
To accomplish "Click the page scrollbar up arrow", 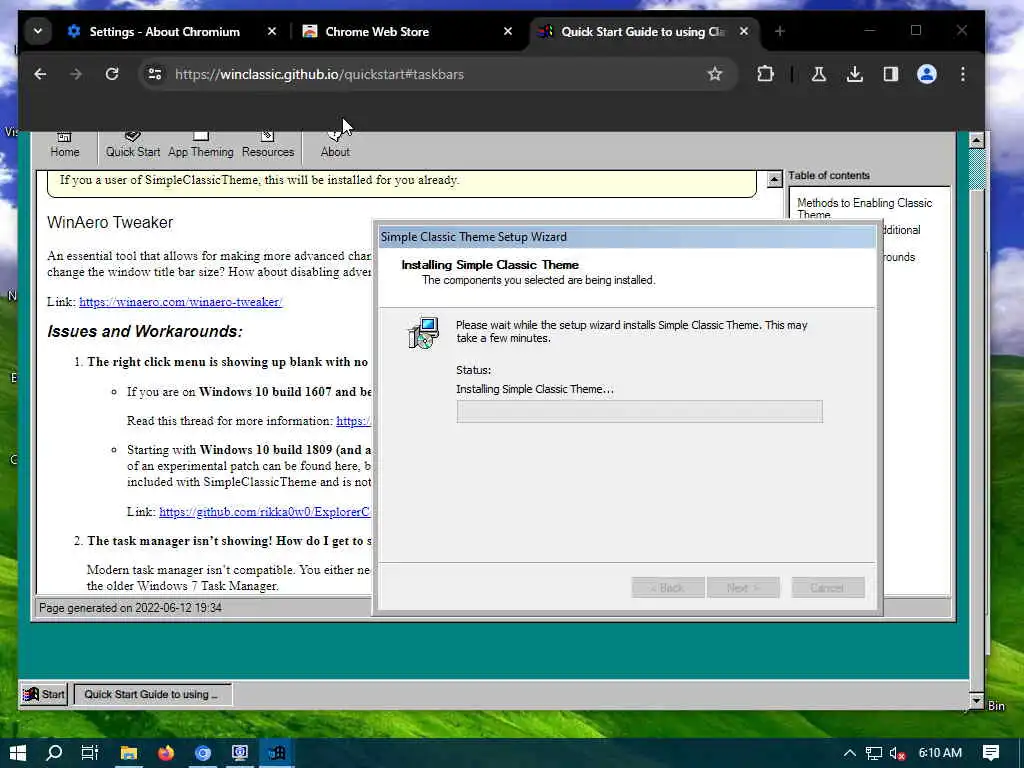I will pos(976,140).
